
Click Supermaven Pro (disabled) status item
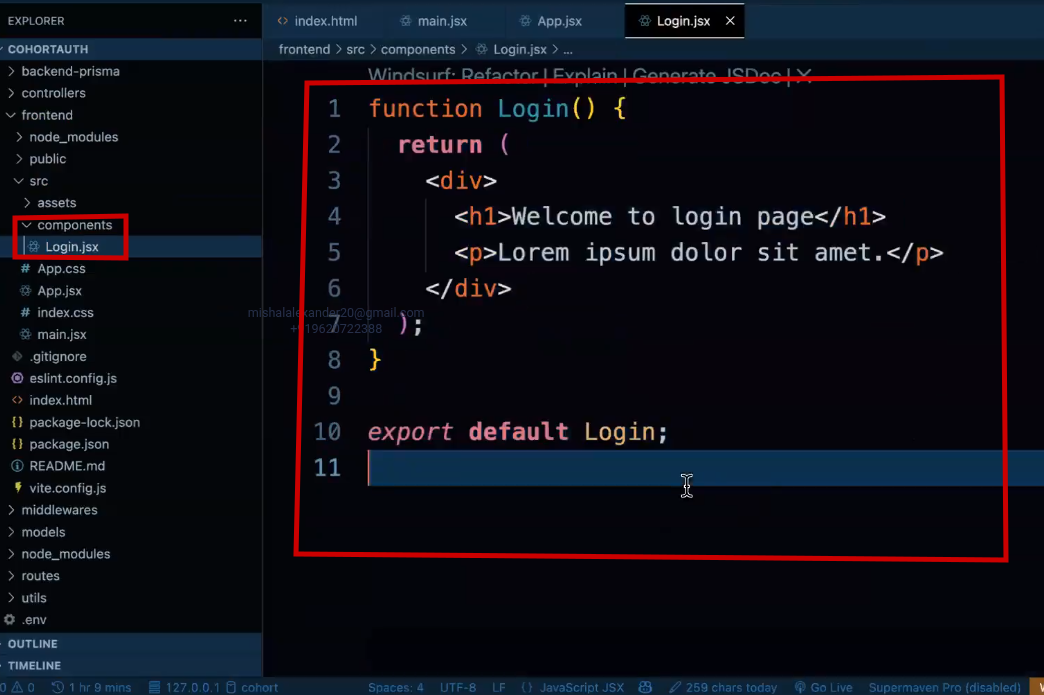[944, 688]
